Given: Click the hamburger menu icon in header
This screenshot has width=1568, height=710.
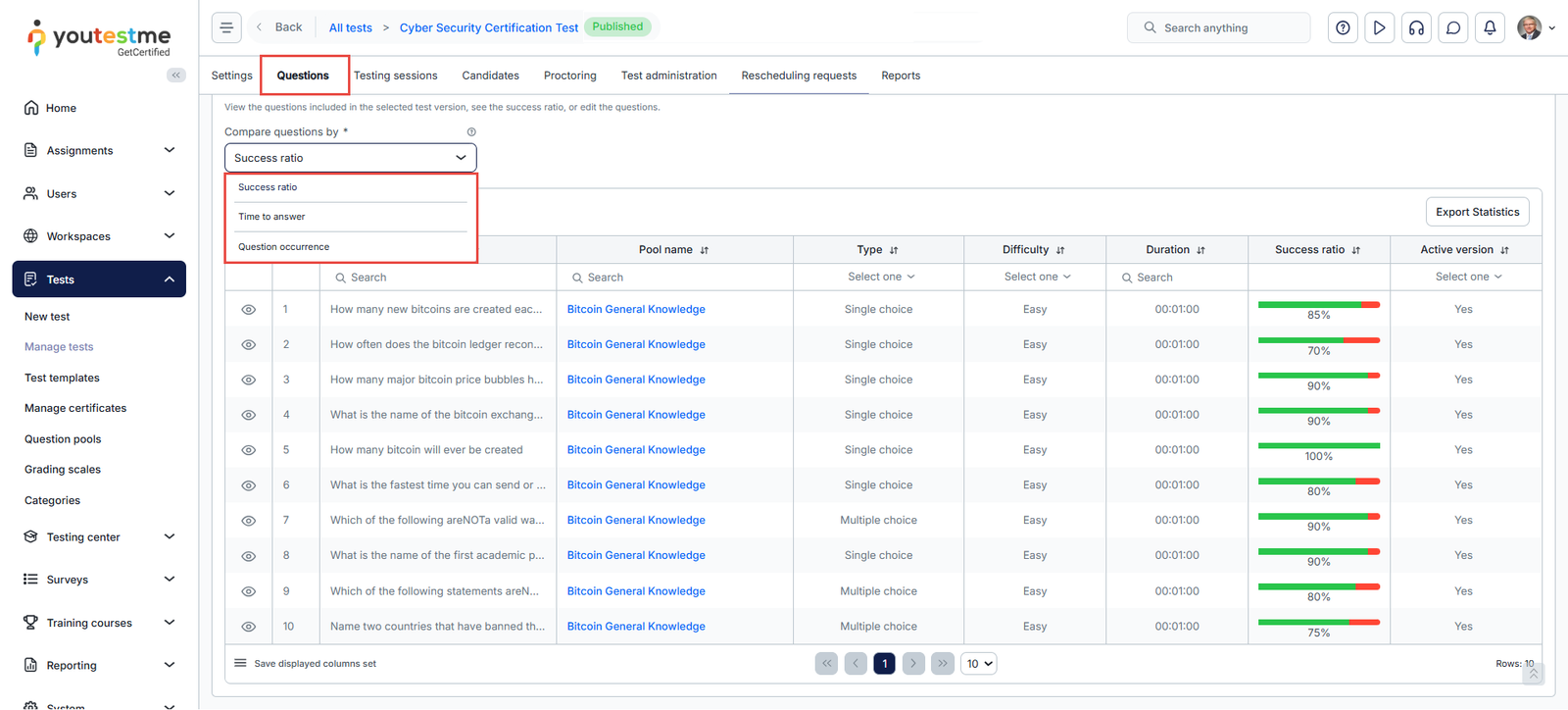Looking at the screenshot, I should (226, 27).
